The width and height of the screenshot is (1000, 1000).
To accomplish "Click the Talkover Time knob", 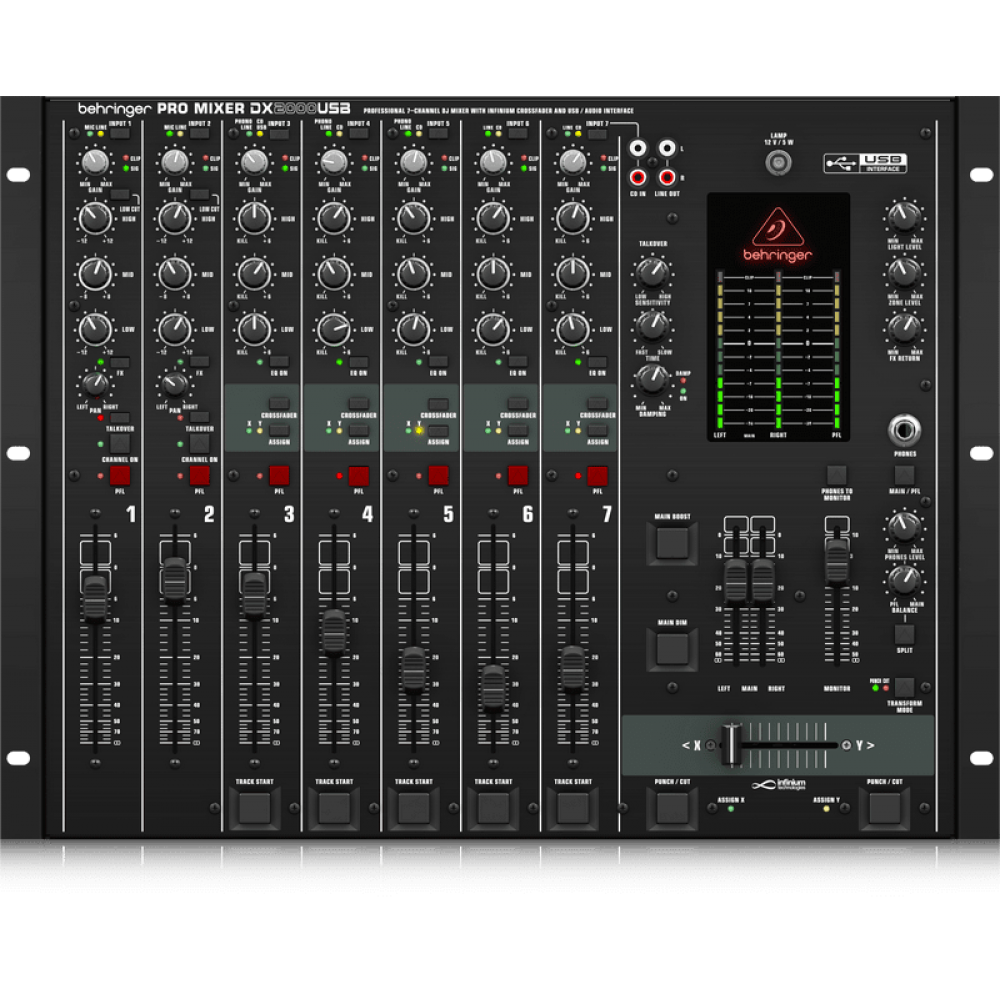I will click(652, 326).
